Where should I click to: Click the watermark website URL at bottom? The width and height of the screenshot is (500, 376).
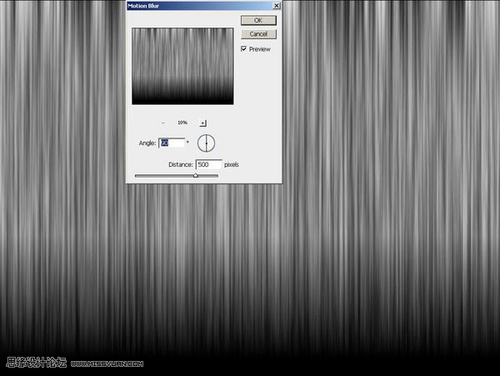pos(107,364)
